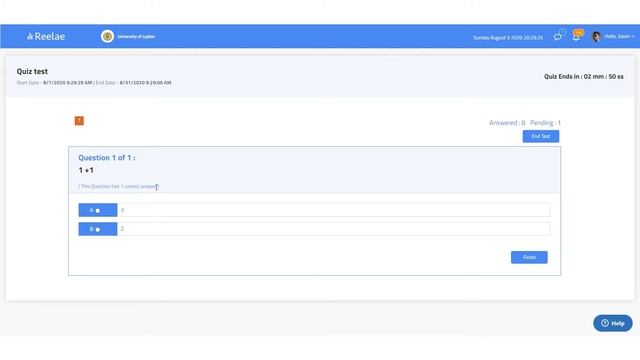The width and height of the screenshot is (640, 360).
Task: Select answer option B radio button
Action: 98,229
